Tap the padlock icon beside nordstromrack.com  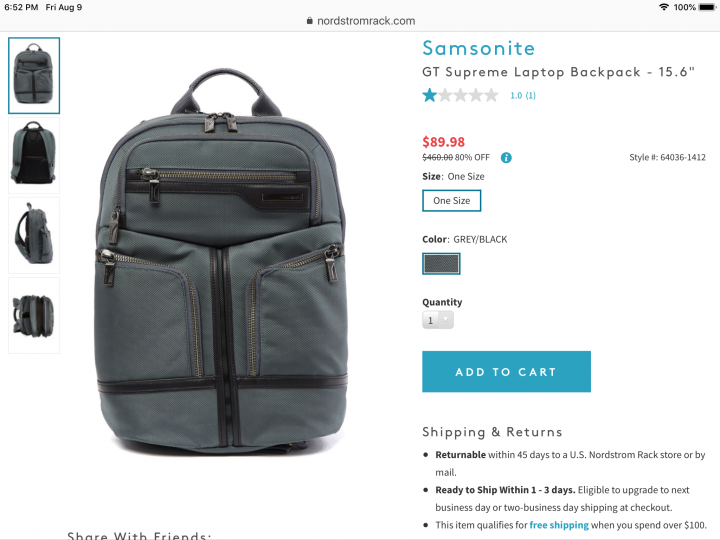309,21
